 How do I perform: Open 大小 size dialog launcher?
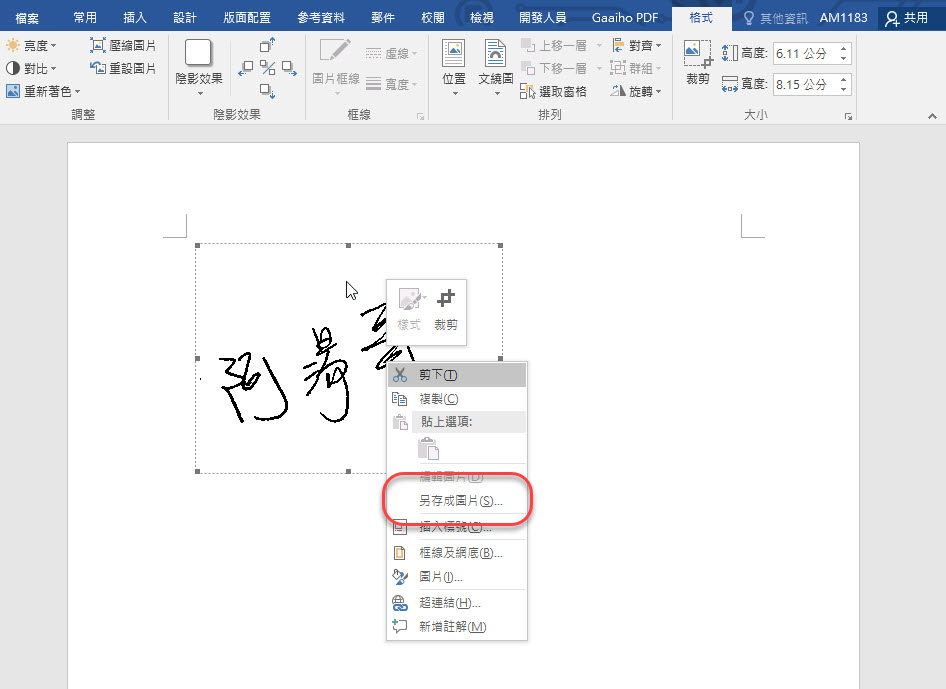(x=848, y=116)
